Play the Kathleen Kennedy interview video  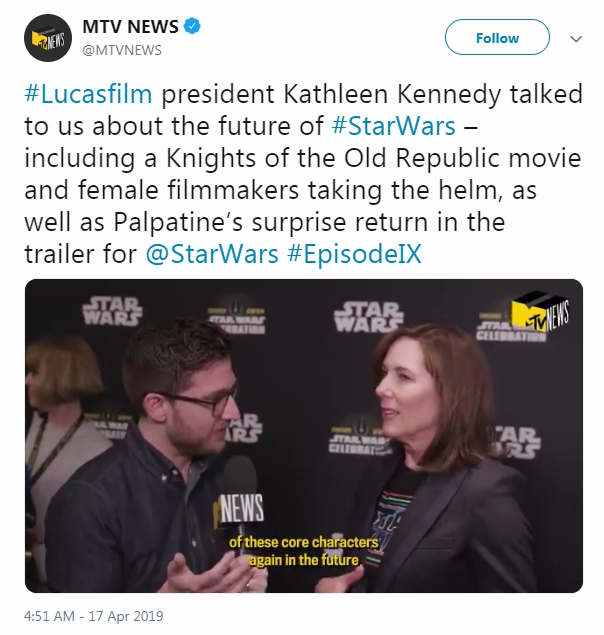[304, 436]
